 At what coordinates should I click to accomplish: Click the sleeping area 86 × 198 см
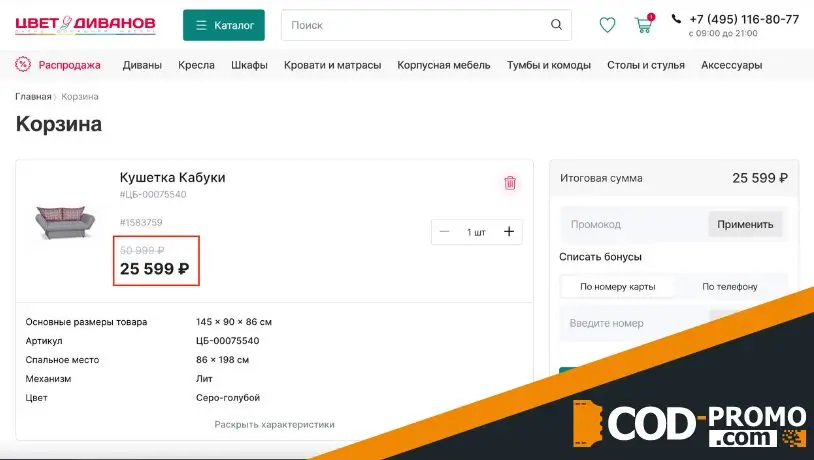[222, 360]
